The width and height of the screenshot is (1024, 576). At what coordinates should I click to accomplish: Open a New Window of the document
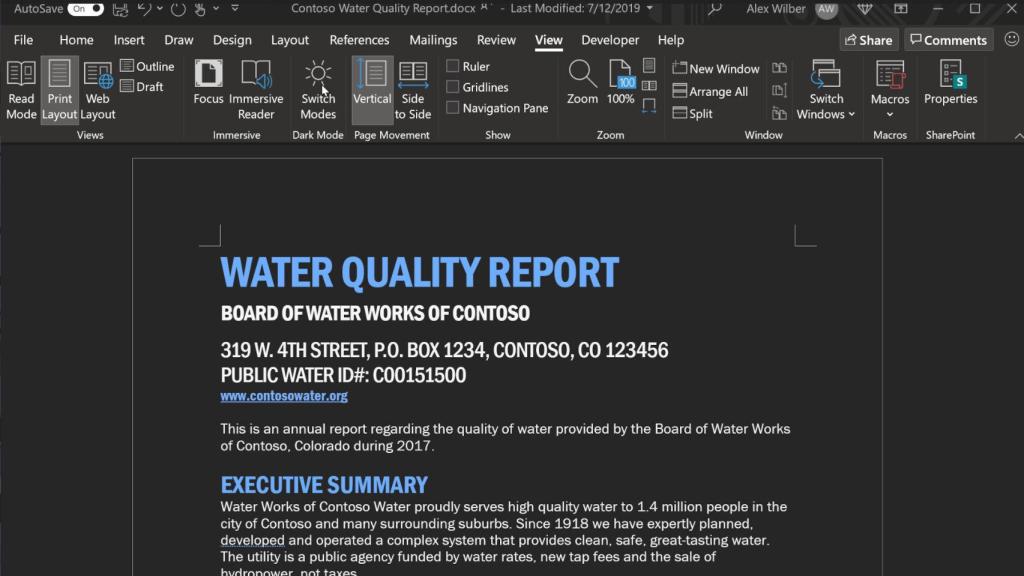714,68
